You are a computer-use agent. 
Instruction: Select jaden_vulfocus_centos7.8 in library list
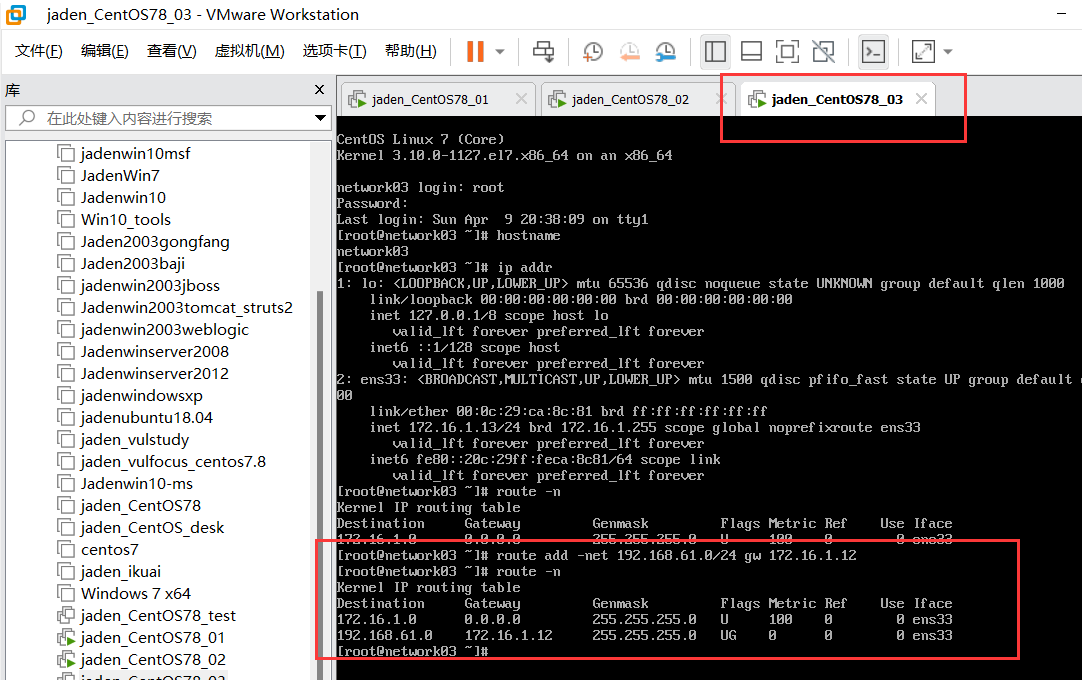172,461
